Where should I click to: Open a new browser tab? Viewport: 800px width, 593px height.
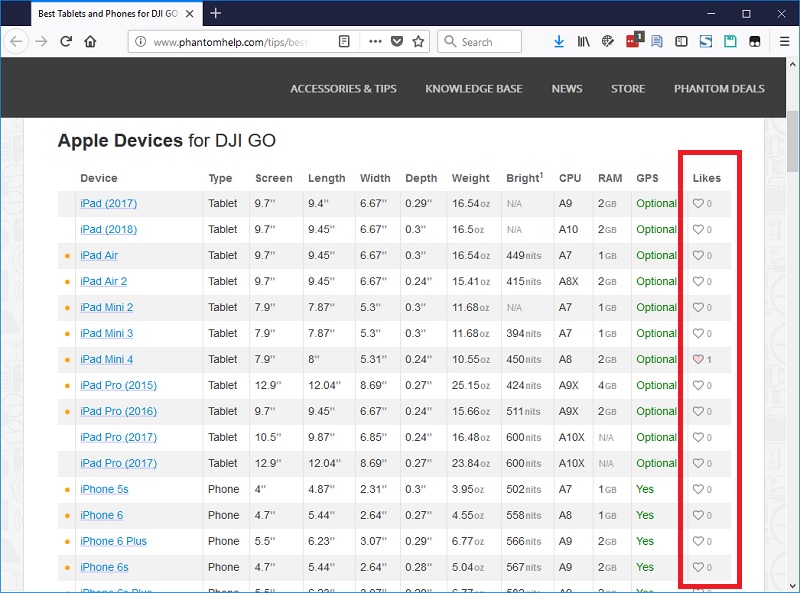point(216,13)
